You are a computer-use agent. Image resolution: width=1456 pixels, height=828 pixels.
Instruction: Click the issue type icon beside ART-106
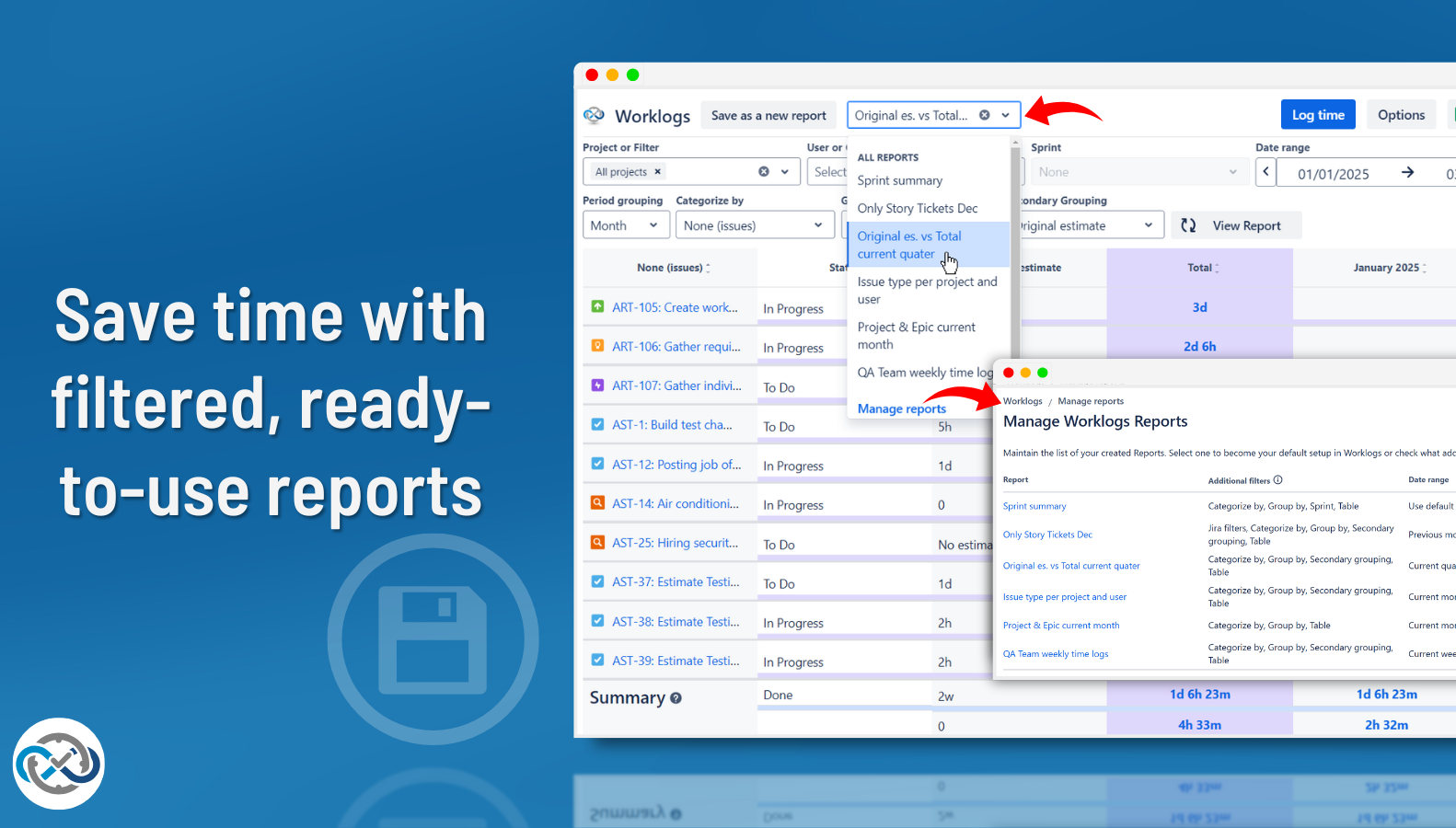point(597,346)
